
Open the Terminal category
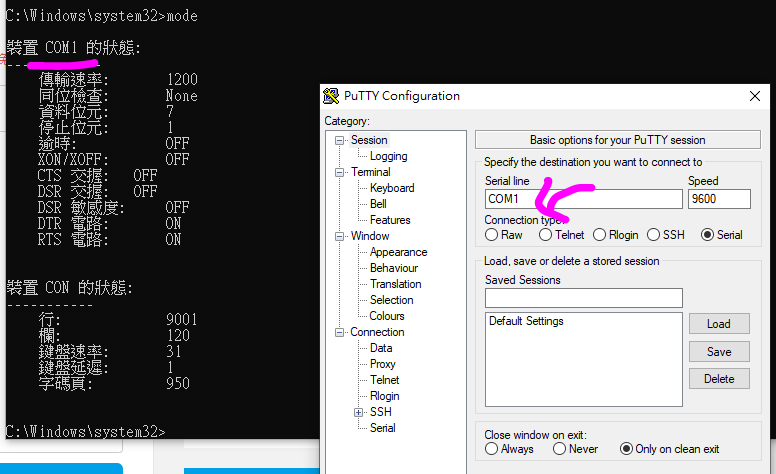tap(371, 172)
